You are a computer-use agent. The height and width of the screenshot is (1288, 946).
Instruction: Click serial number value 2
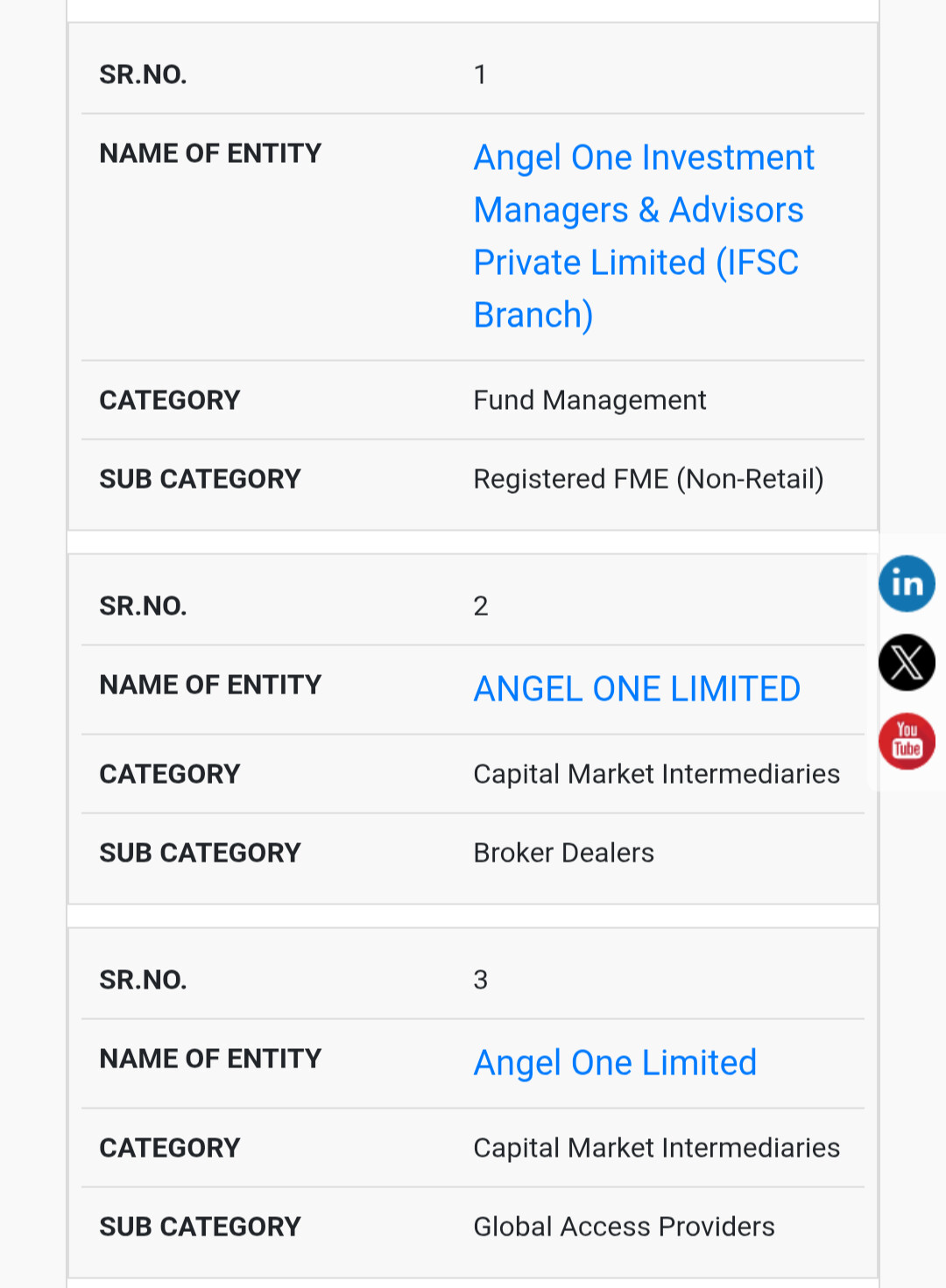coord(481,606)
